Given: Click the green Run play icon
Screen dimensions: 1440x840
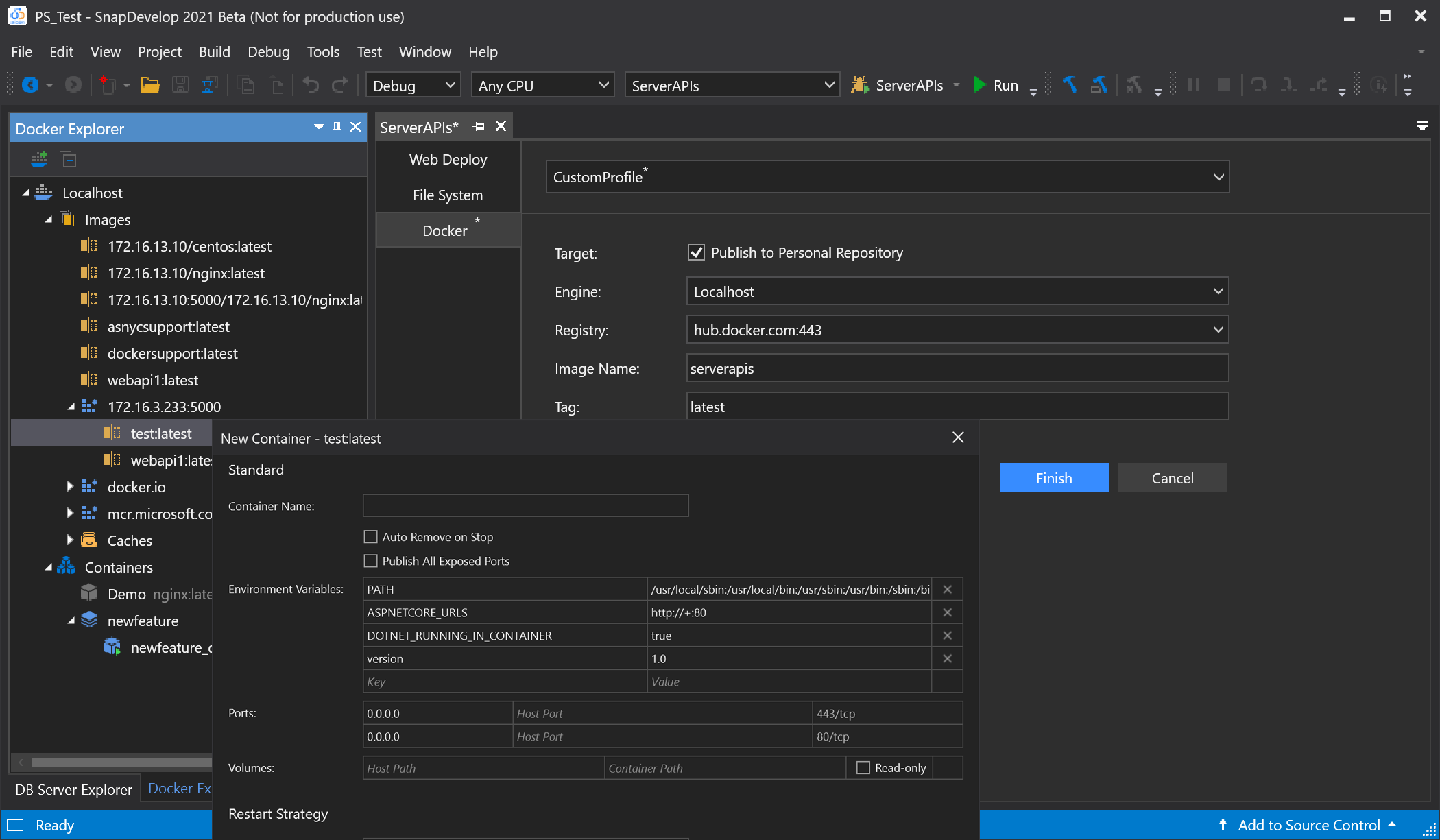Looking at the screenshot, I should point(980,85).
